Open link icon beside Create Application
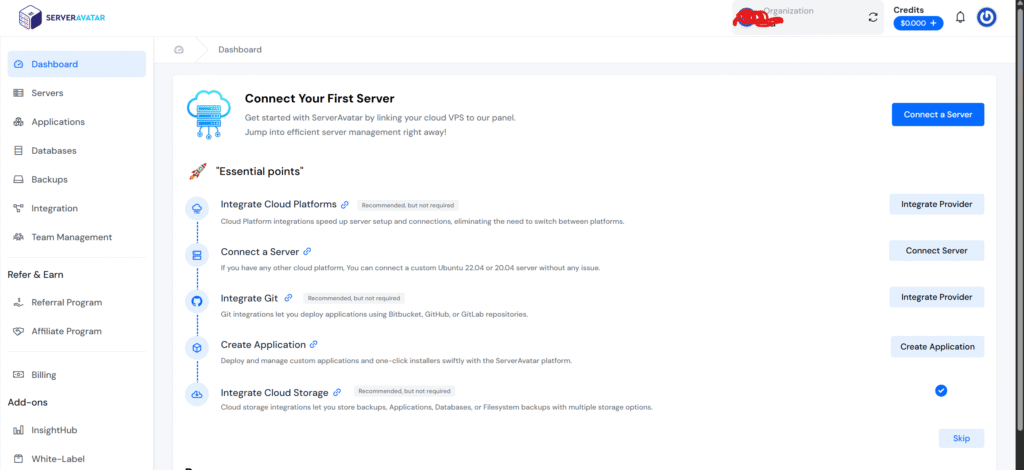 [313, 345]
